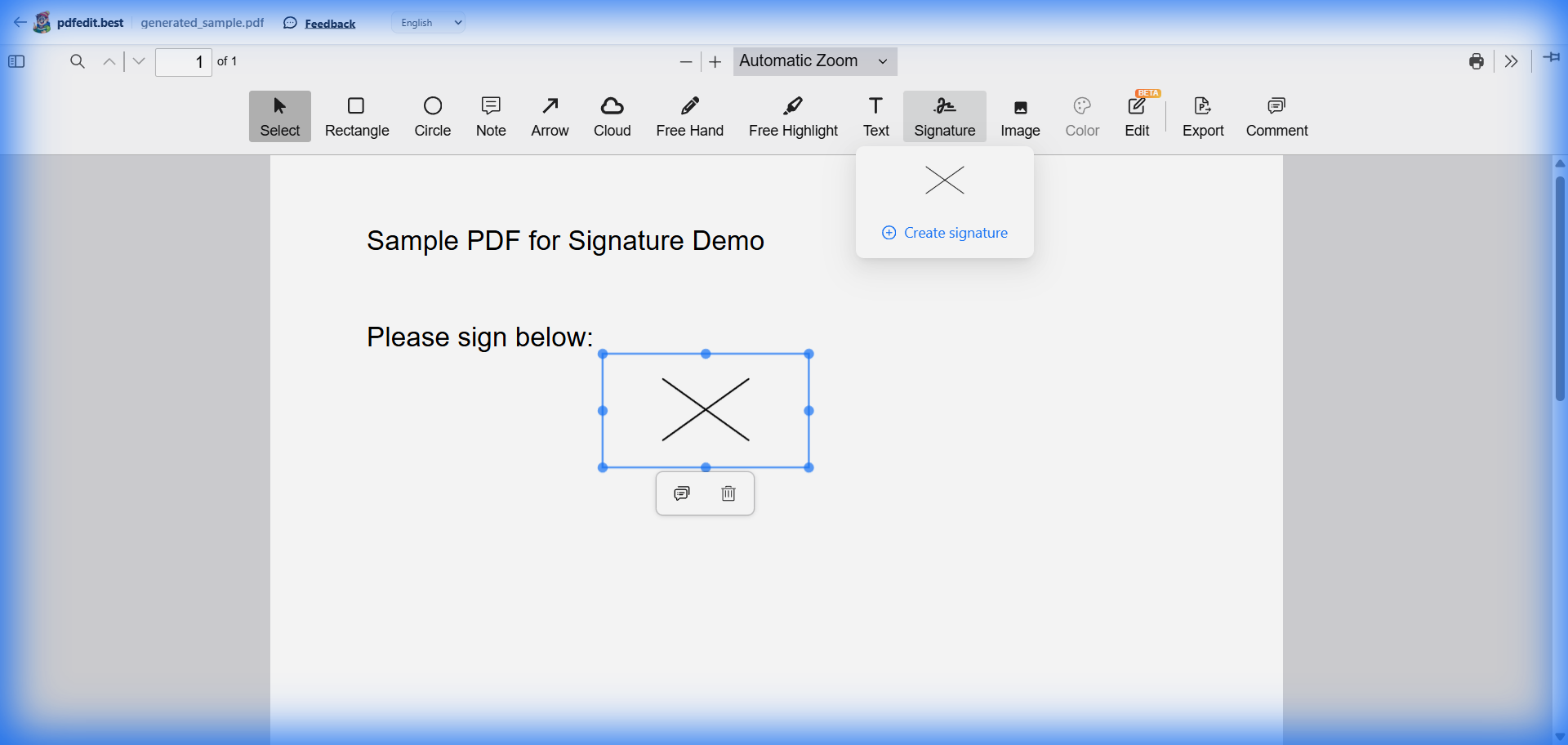Select the Free Highlight tool

pyautogui.click(x=793, y=116)
